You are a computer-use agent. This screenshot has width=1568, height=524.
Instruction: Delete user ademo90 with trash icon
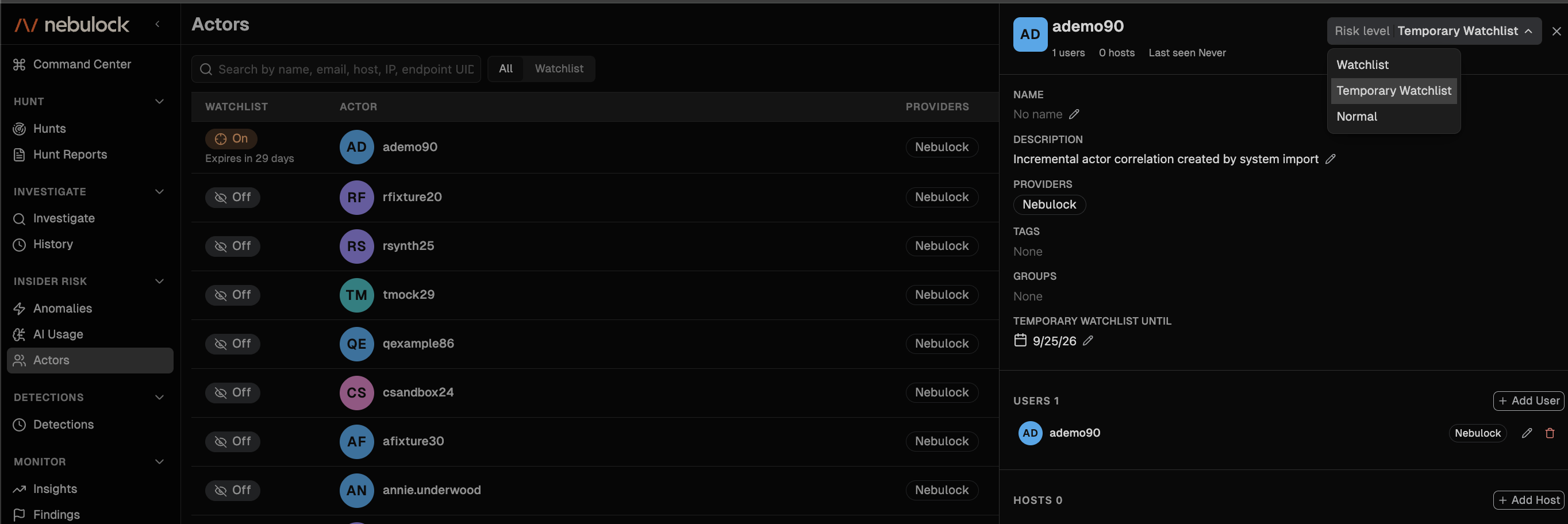1550,433
